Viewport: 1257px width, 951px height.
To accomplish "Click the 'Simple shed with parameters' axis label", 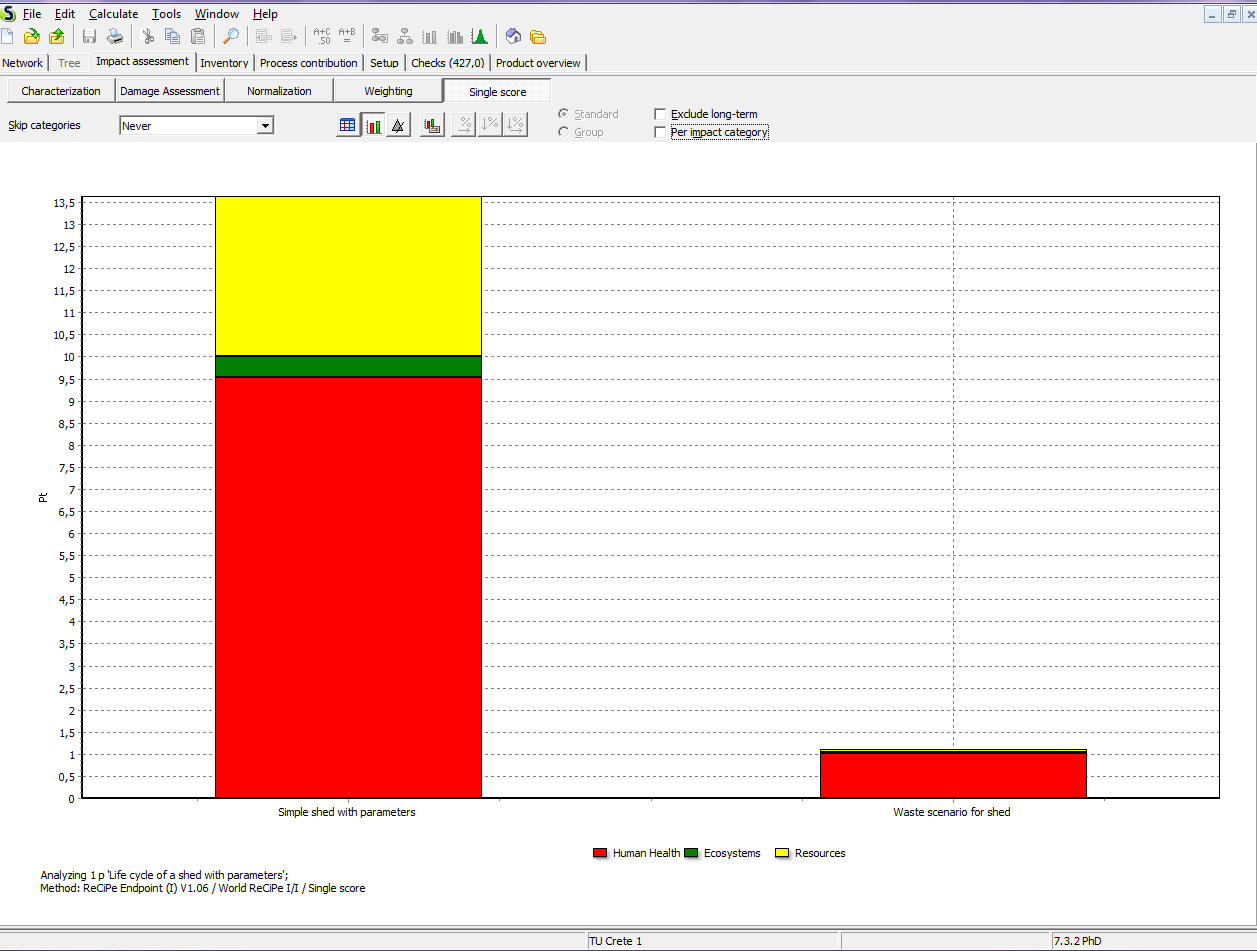I will [x=347, y=812].
